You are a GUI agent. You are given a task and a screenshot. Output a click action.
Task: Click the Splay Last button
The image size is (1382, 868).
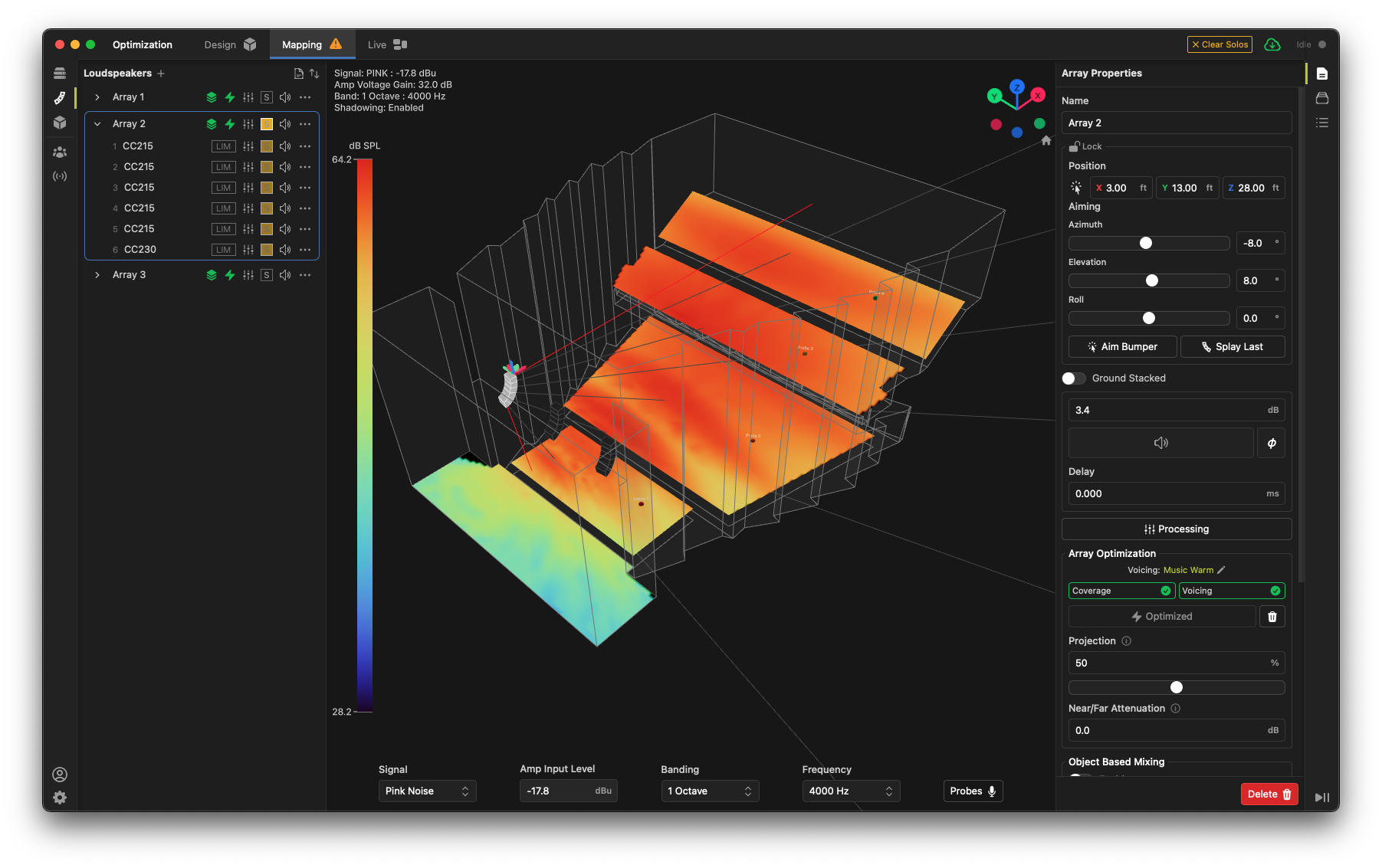pos(1232,347)
